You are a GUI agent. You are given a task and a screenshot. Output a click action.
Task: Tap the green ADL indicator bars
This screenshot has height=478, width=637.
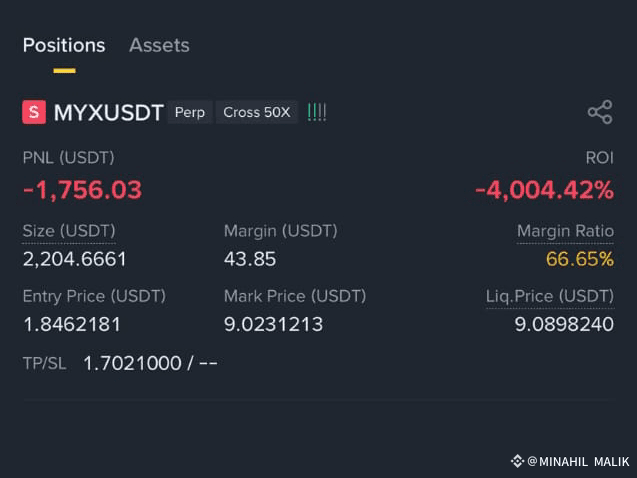[317, 112]
